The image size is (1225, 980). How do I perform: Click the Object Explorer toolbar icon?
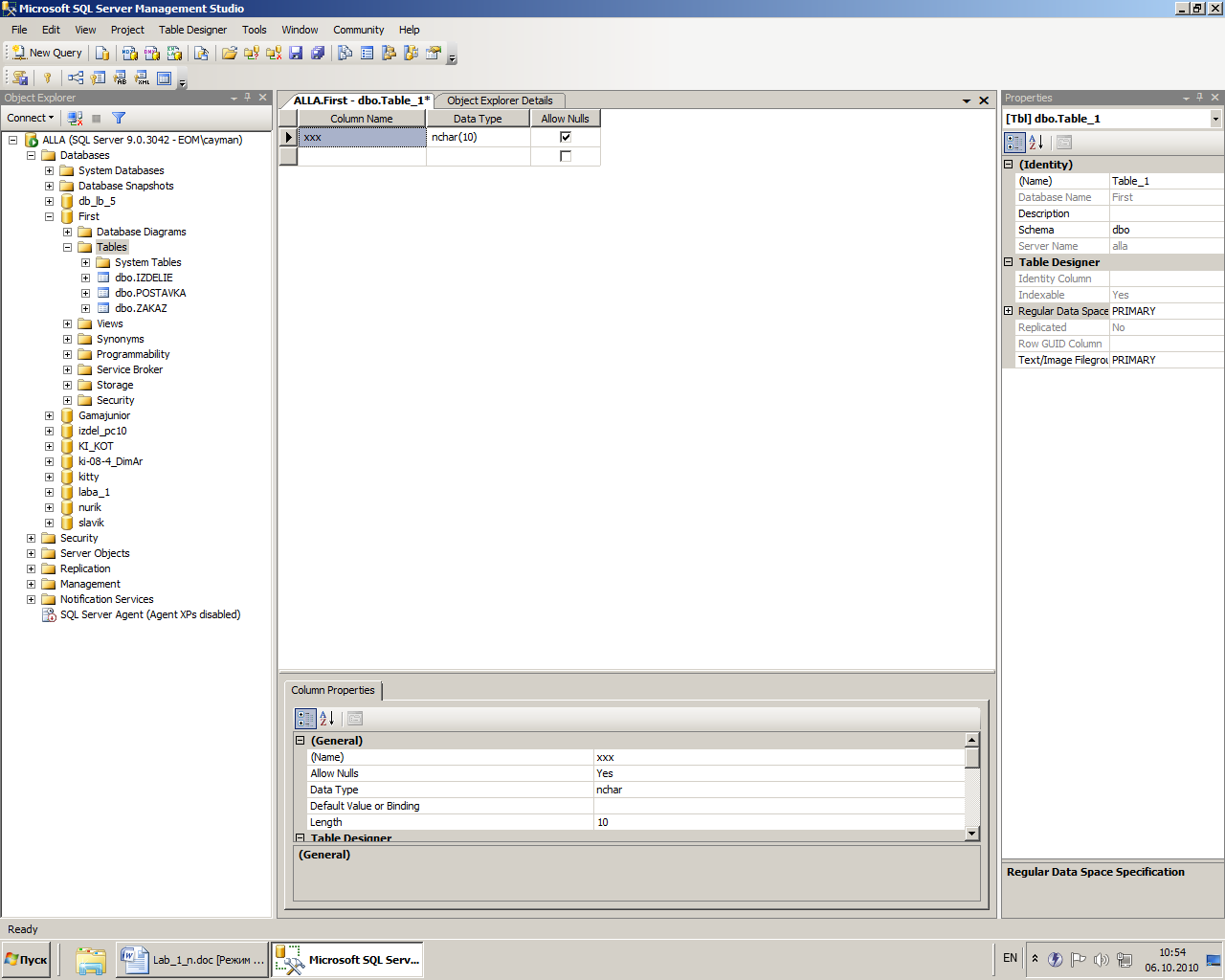click(x=389, y=53)
